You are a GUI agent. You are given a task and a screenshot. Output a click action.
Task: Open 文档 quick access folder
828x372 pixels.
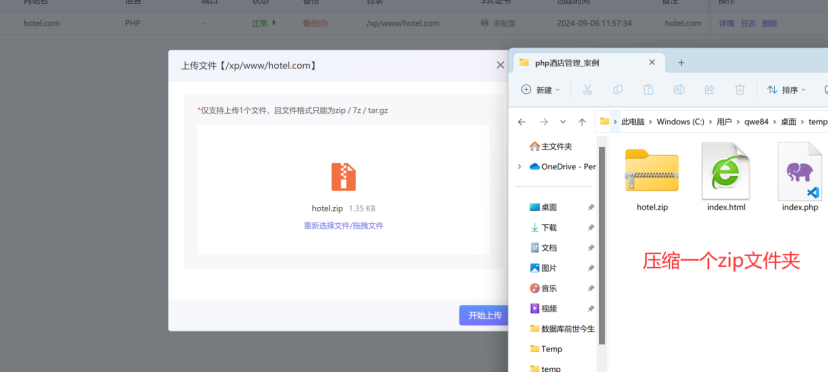coord(543,247)
